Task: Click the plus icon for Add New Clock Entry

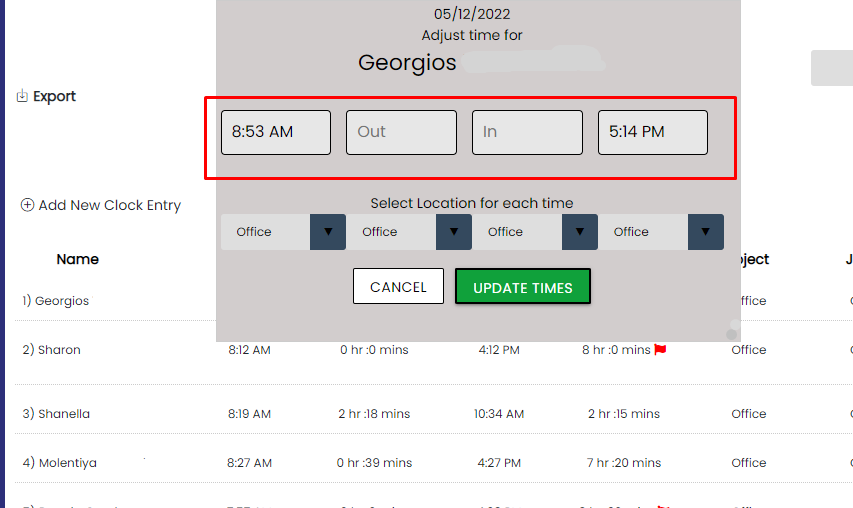Action: [x=27, y=205]
